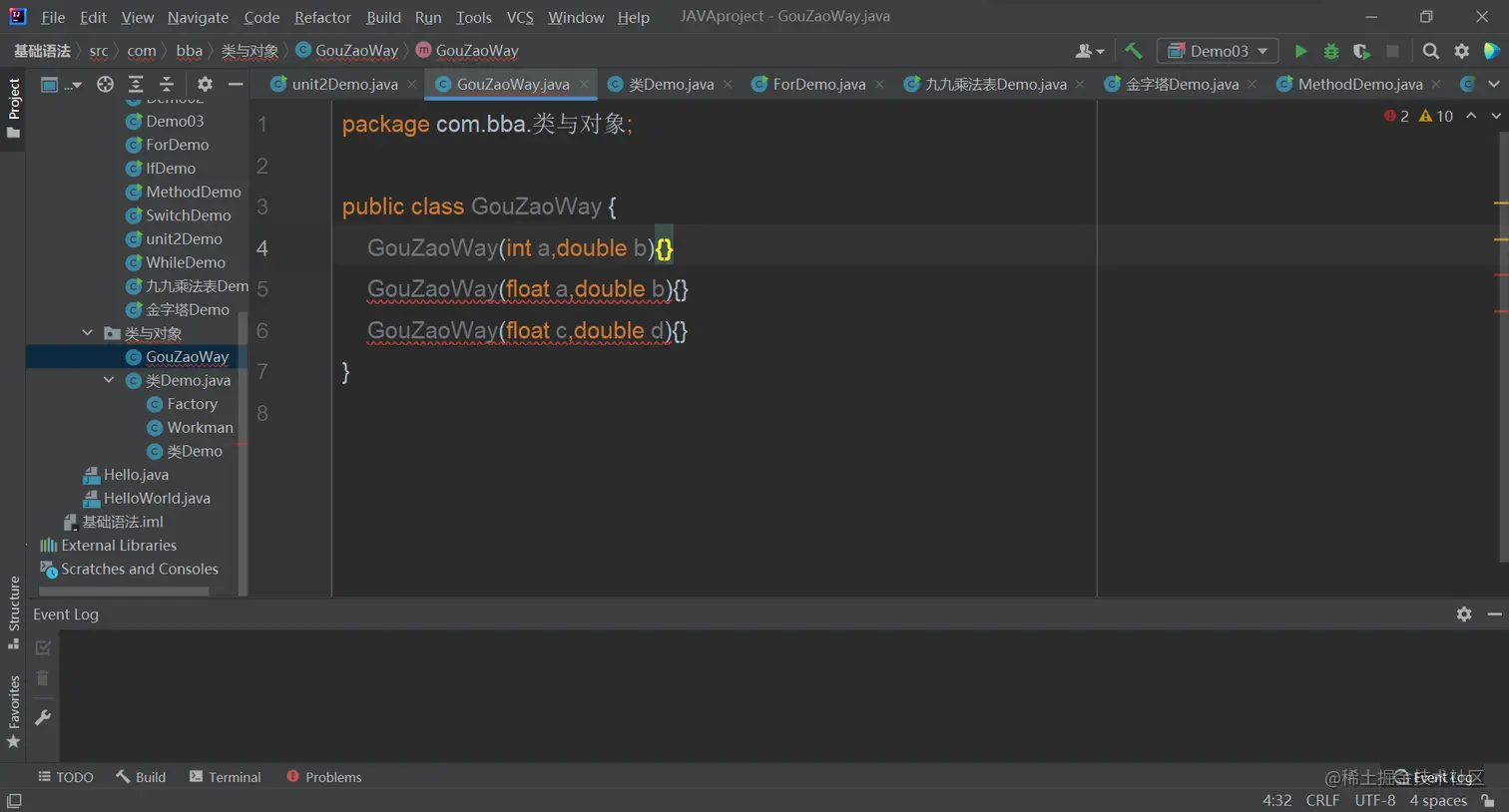The height and width of the screenshot is (812, 1509).
Task: Mark all notifications read icon in Event Log
Action: pyautogui.click(x=43, y=648)
